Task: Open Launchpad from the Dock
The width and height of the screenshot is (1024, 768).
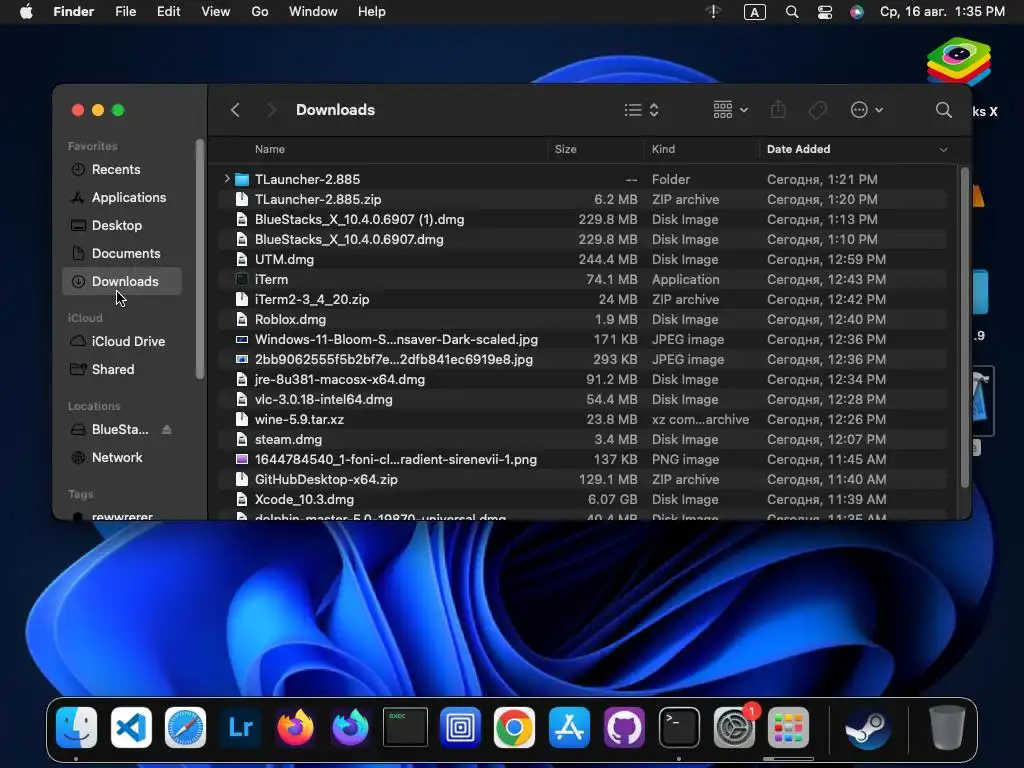Action: 788,727
